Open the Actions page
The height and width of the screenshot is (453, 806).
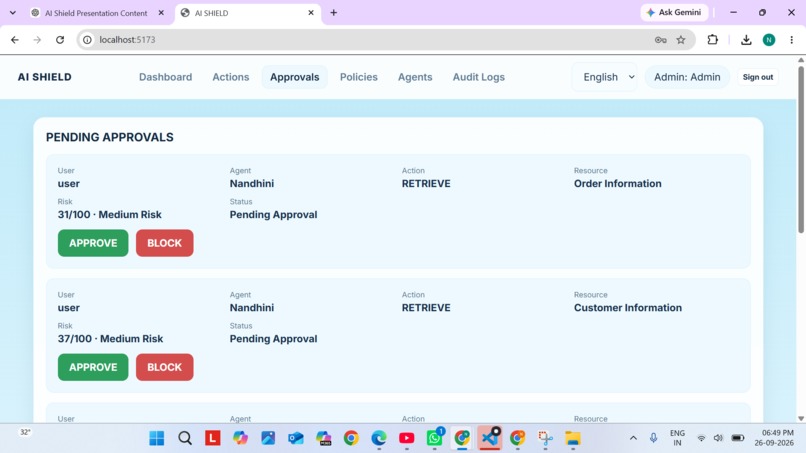click(x=231, y=77)
